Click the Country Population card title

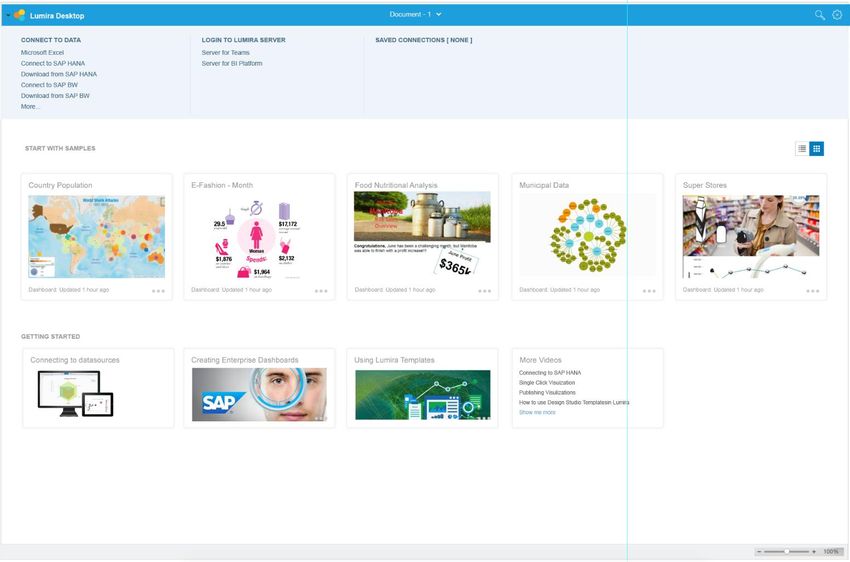(60, 185)
